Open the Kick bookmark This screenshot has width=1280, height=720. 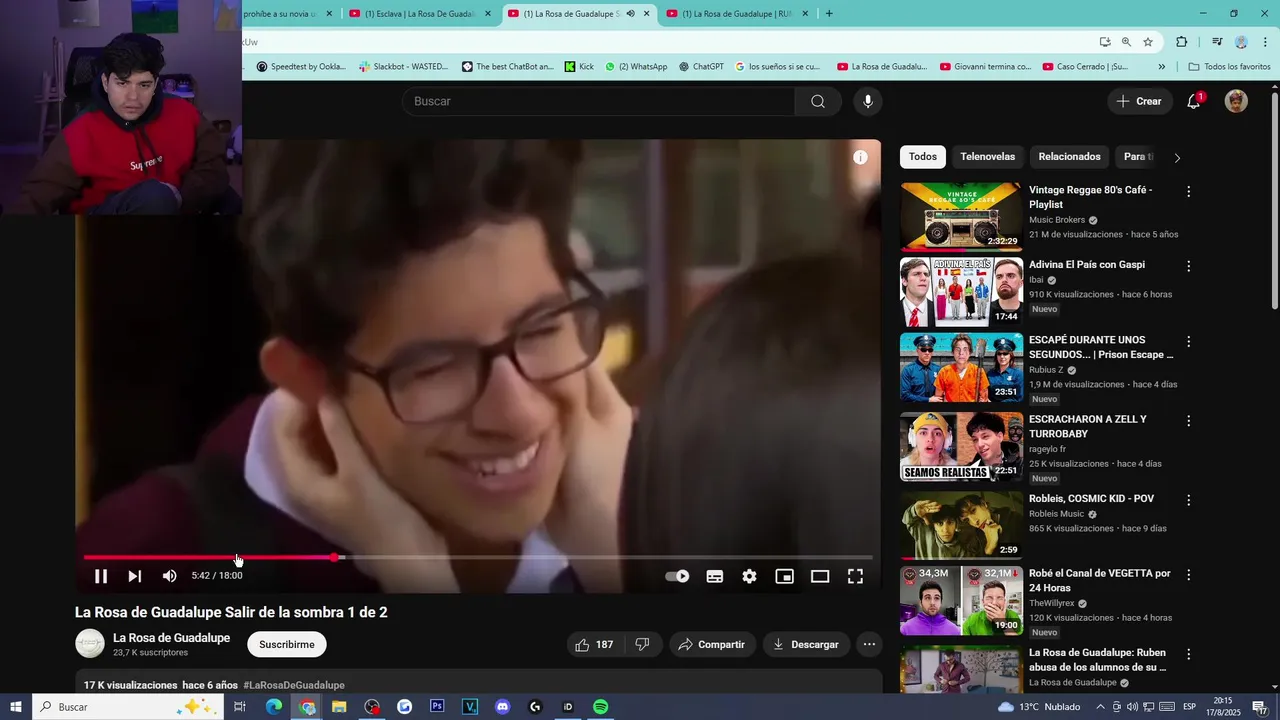coord(579,67)
